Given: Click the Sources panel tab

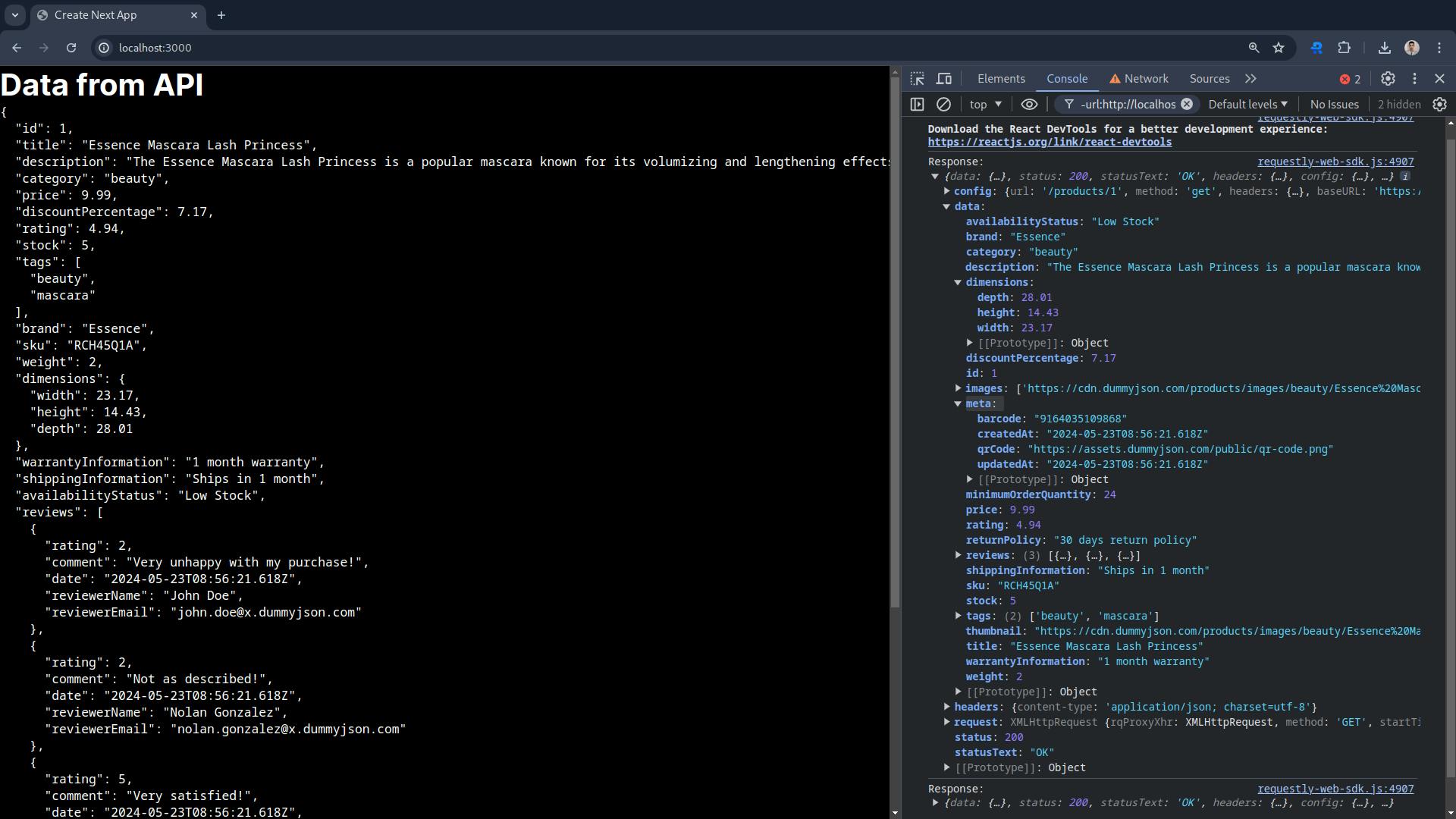Looking at the screenshot, I should coord(1210,78).
